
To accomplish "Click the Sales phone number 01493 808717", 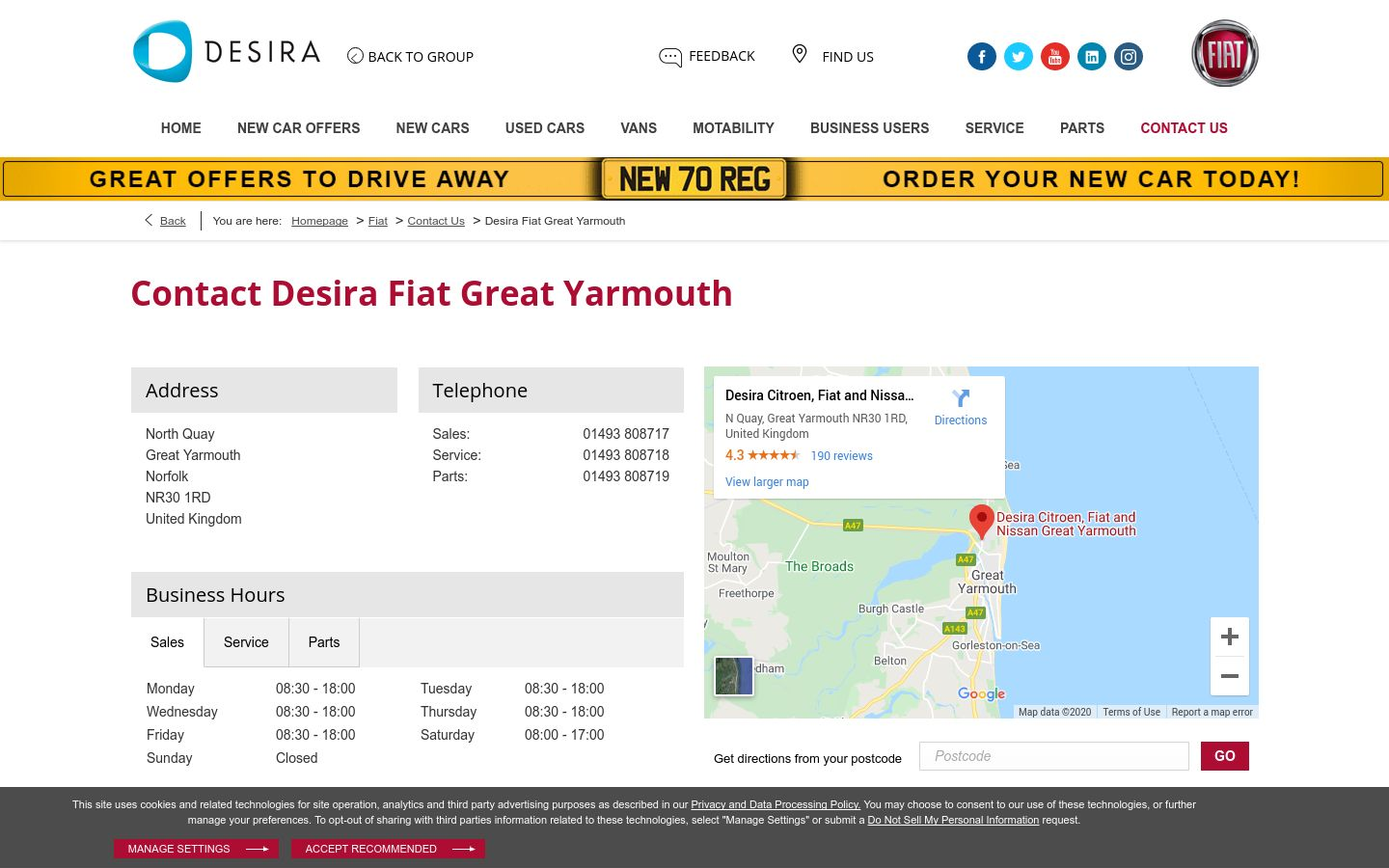I will coord(626,434).
